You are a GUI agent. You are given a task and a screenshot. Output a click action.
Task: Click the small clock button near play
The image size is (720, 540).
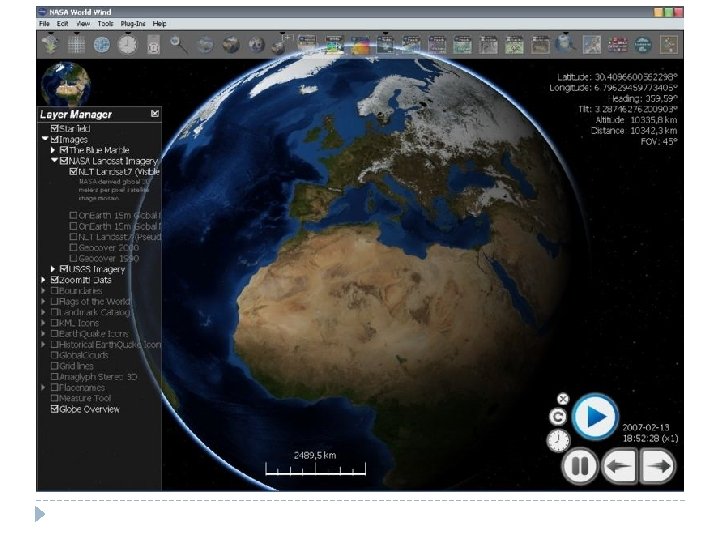pyautogui.click(x=558, y=441)
